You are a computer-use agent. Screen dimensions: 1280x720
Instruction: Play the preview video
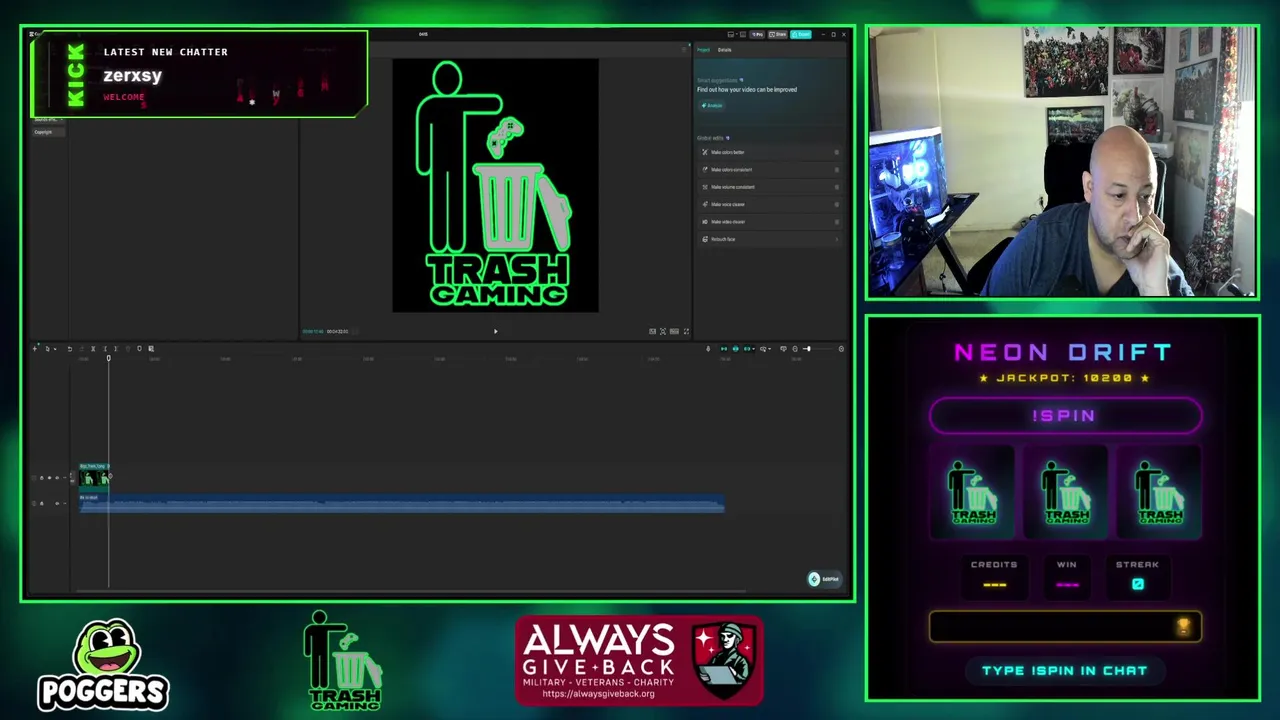pyautogui.click(x=495, y=331)
